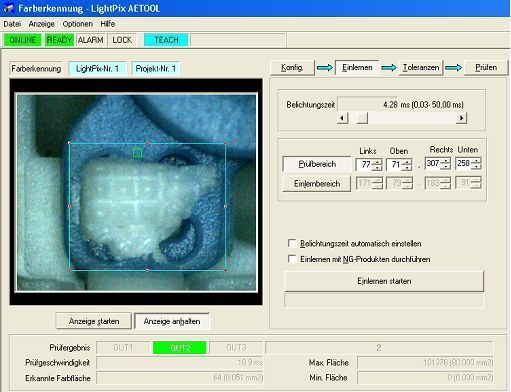Click Anzeige starten button
511x392 pixels.
click(x=94, y=321)
